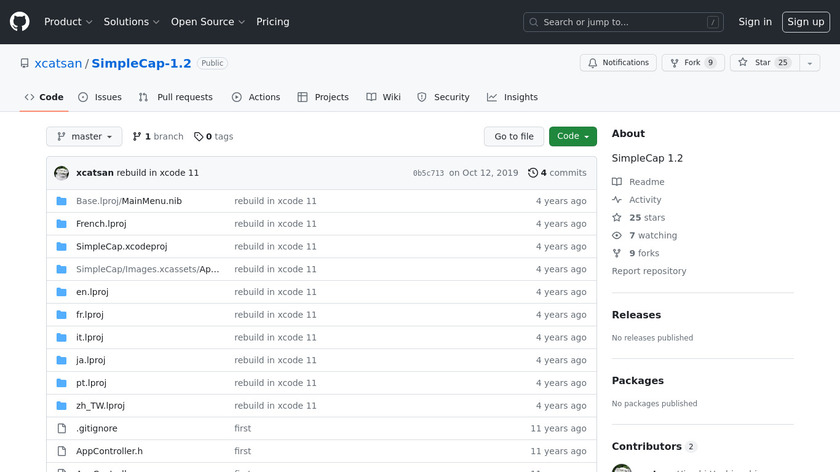The width and height of the screenshot is (840, 472).
Task: Click the Sign up button
Action: [x=805, y=22]
